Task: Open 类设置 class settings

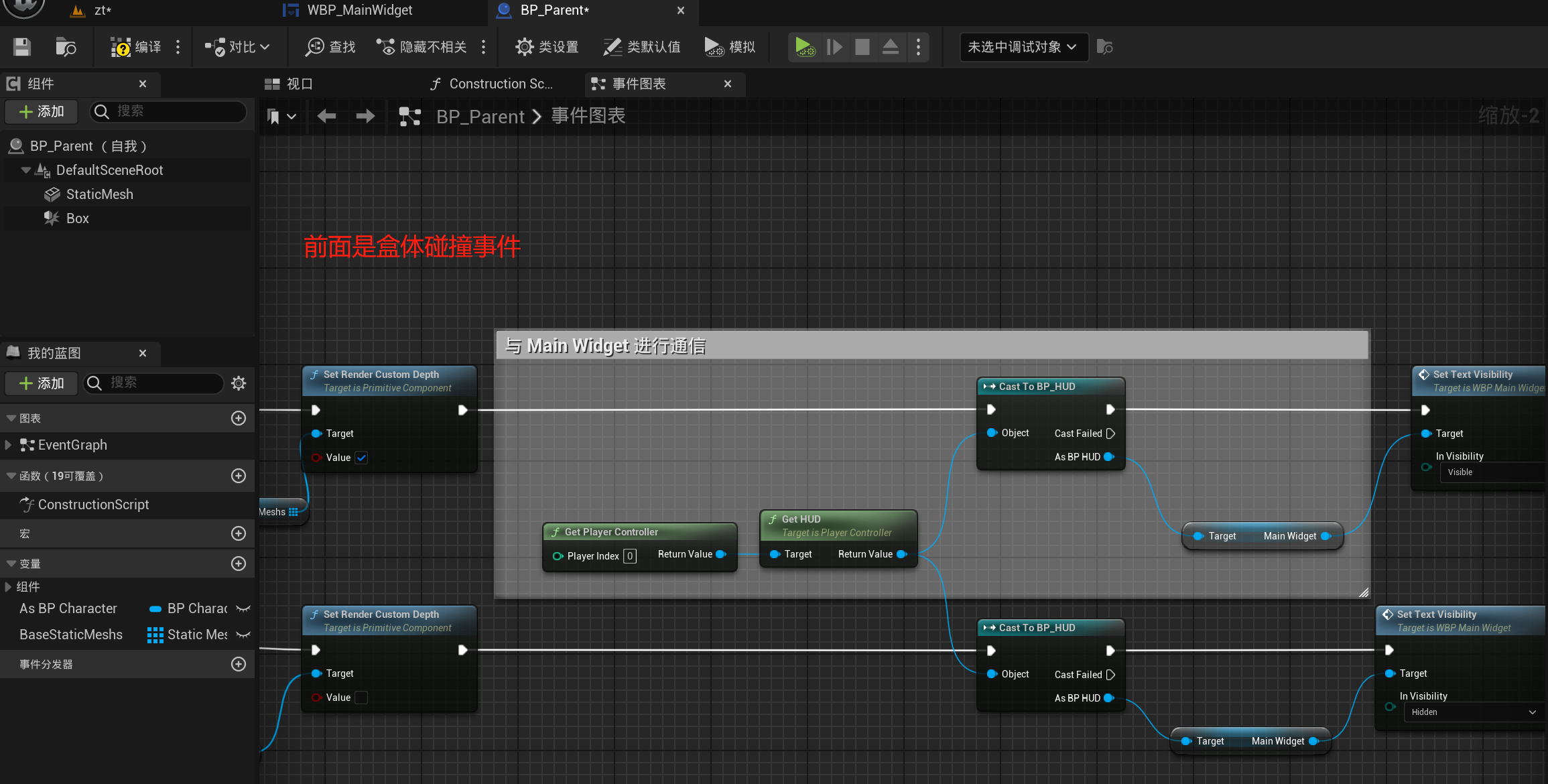Action: (546, 47)
